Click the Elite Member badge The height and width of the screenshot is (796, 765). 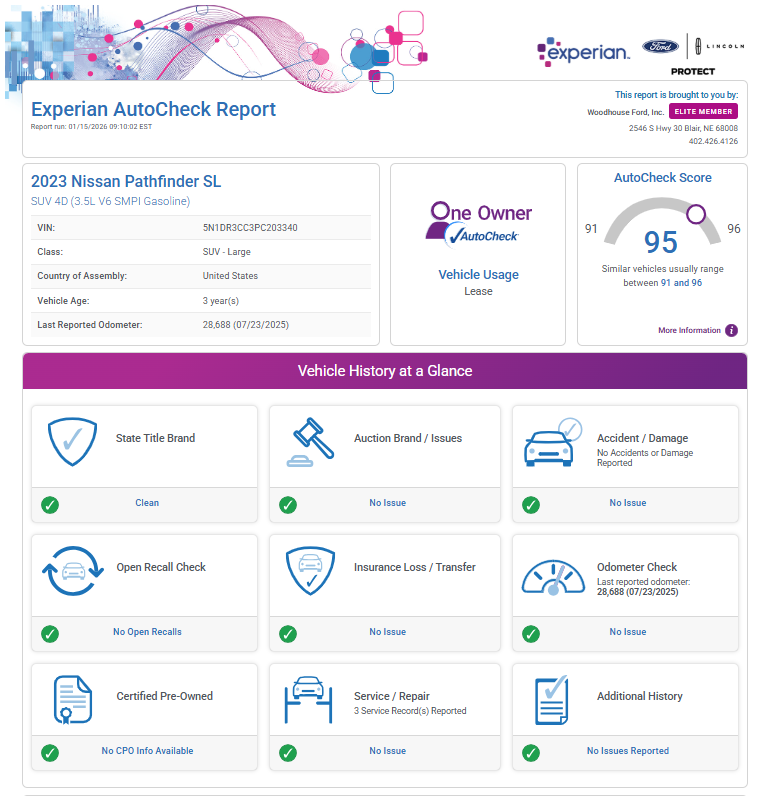tap(703, 112)
